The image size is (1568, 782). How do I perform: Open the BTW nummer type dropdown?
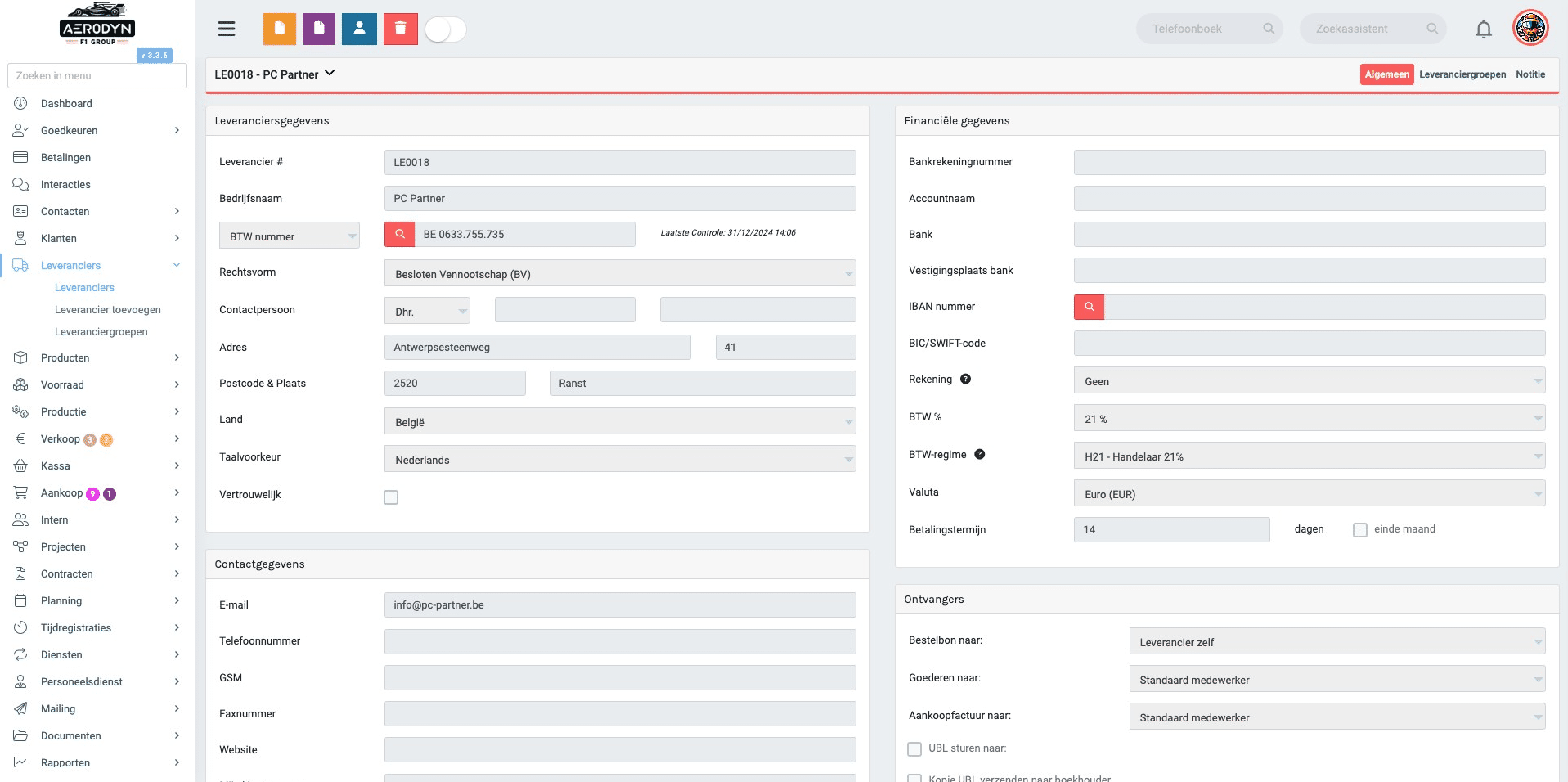coord(290,236)
